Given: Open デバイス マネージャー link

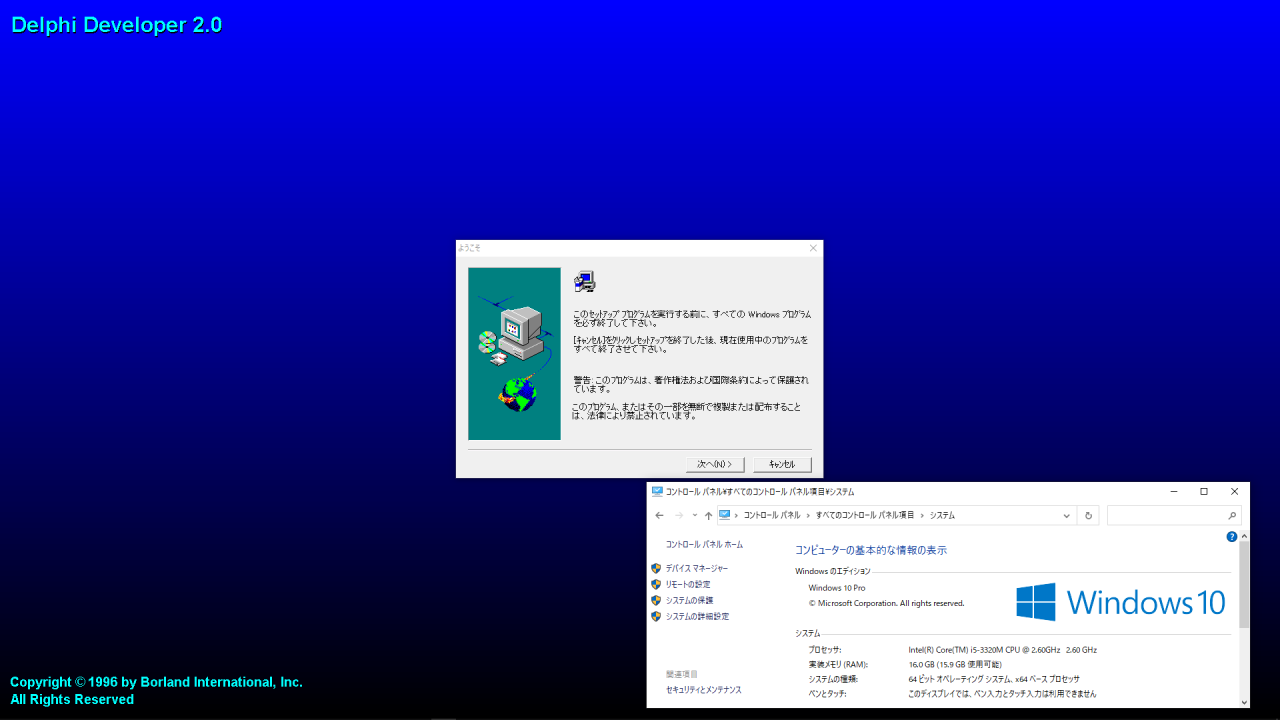Looking at the screenshot, I should click(x=697, y=568).
